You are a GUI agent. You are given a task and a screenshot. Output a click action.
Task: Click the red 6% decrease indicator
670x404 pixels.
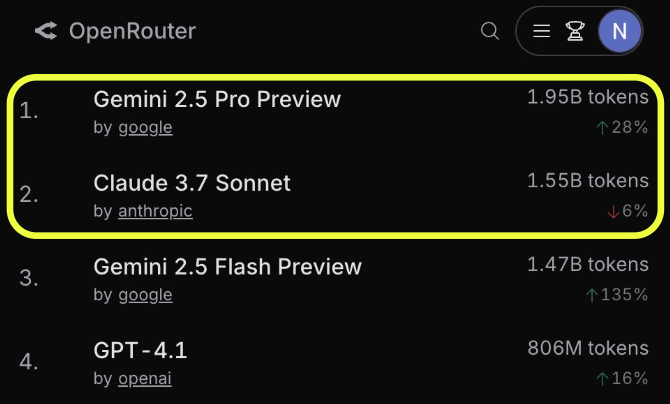click(x=627, y=211)
